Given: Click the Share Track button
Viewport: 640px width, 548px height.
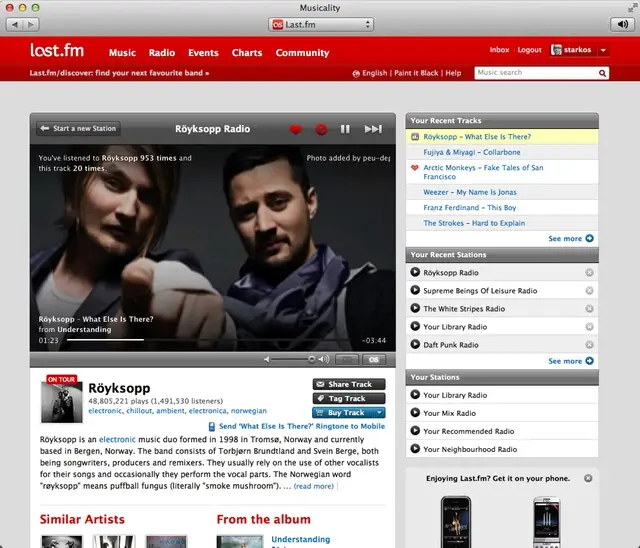Looking at the screenshot, I should (349, 384).
